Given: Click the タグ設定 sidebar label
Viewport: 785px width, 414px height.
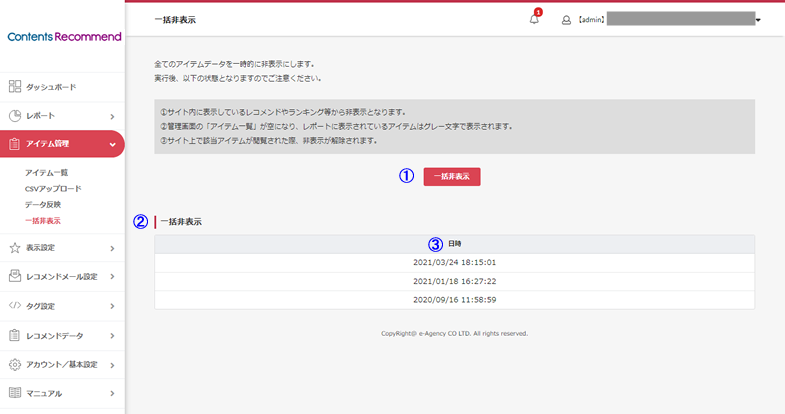Looking at the screenshot, I should coord(41,306).
